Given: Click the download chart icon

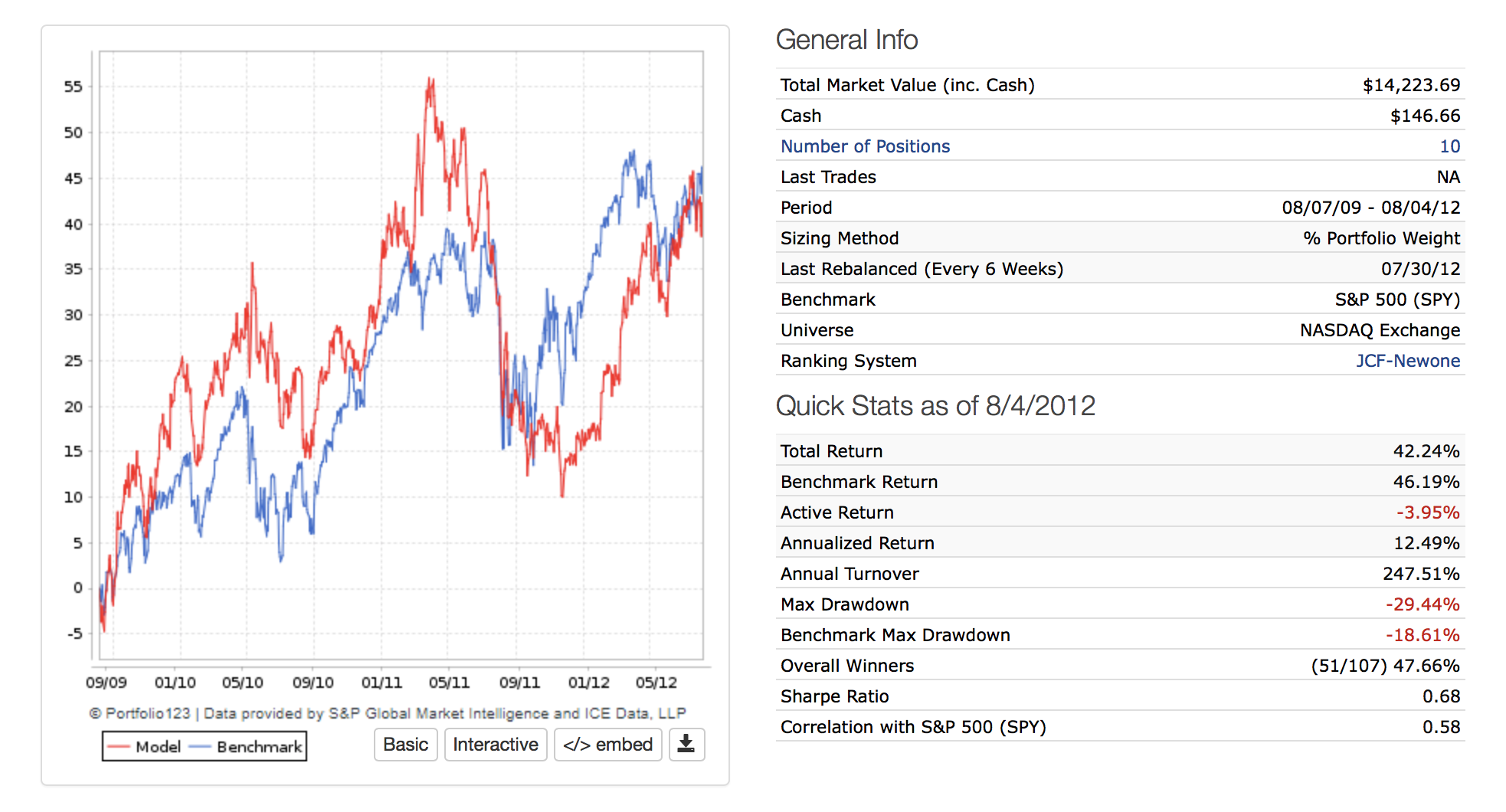Looking at the screenshot, I should click(686, 745).
